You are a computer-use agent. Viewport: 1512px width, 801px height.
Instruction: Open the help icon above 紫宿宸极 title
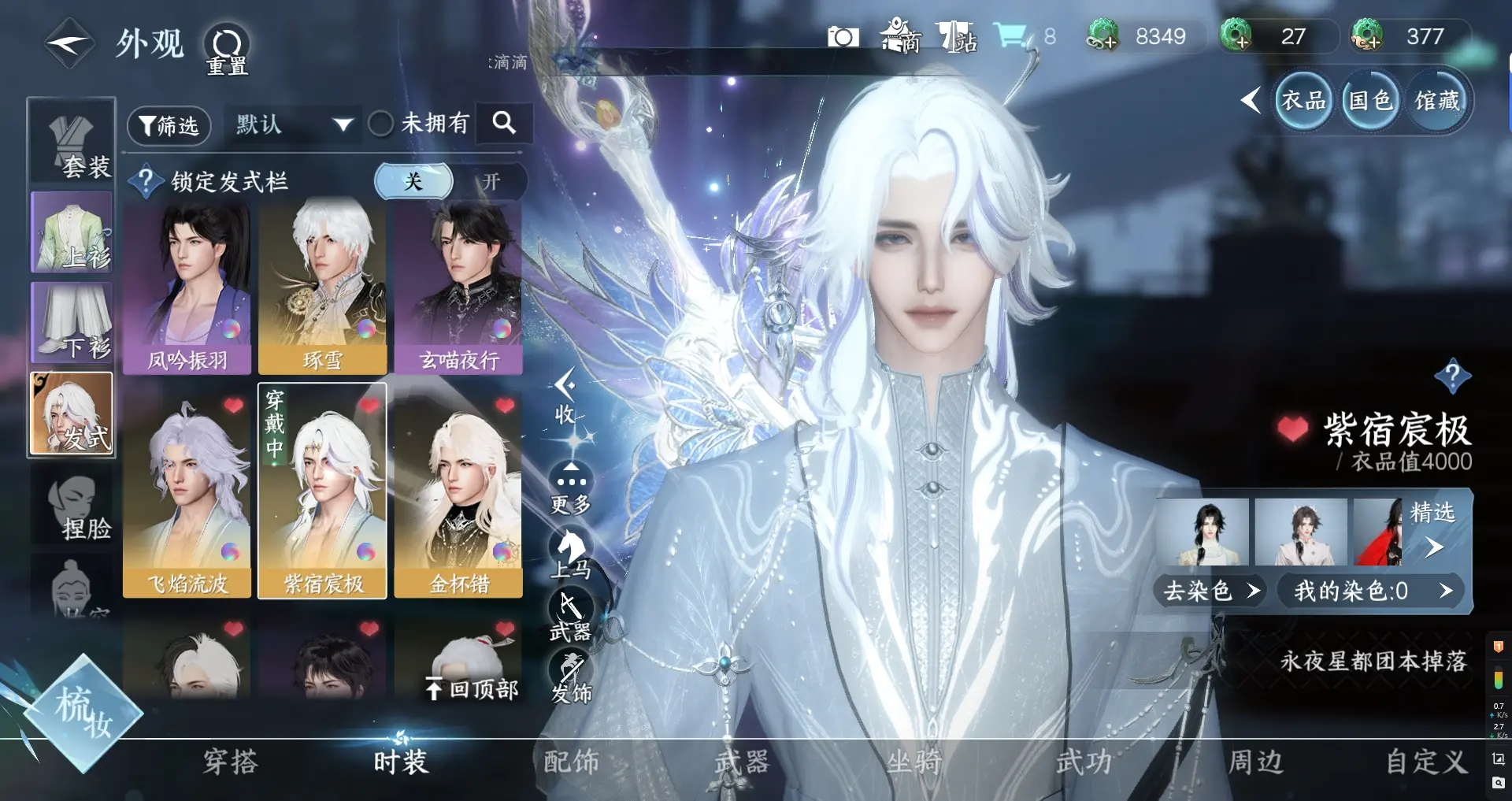click(x=1453, y=376)
